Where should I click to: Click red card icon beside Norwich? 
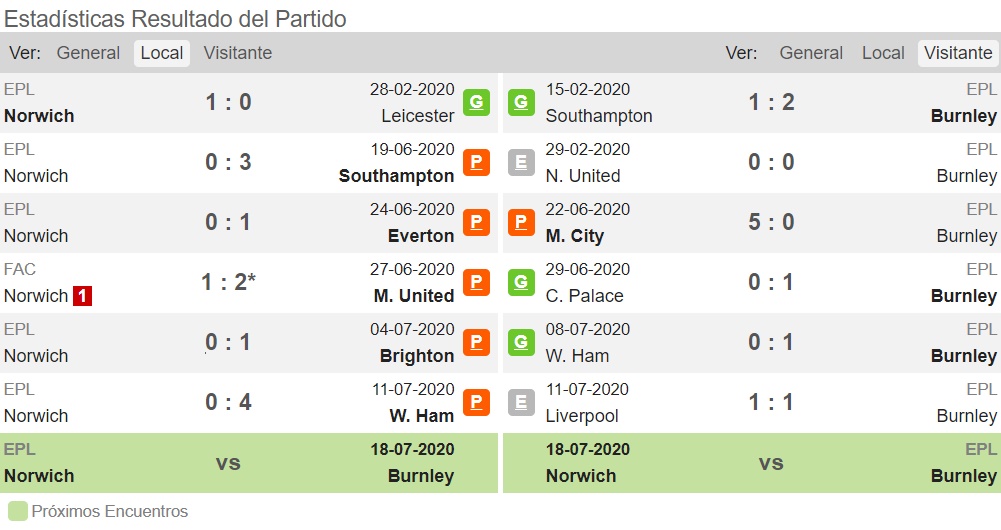click(x=82, y=296)
